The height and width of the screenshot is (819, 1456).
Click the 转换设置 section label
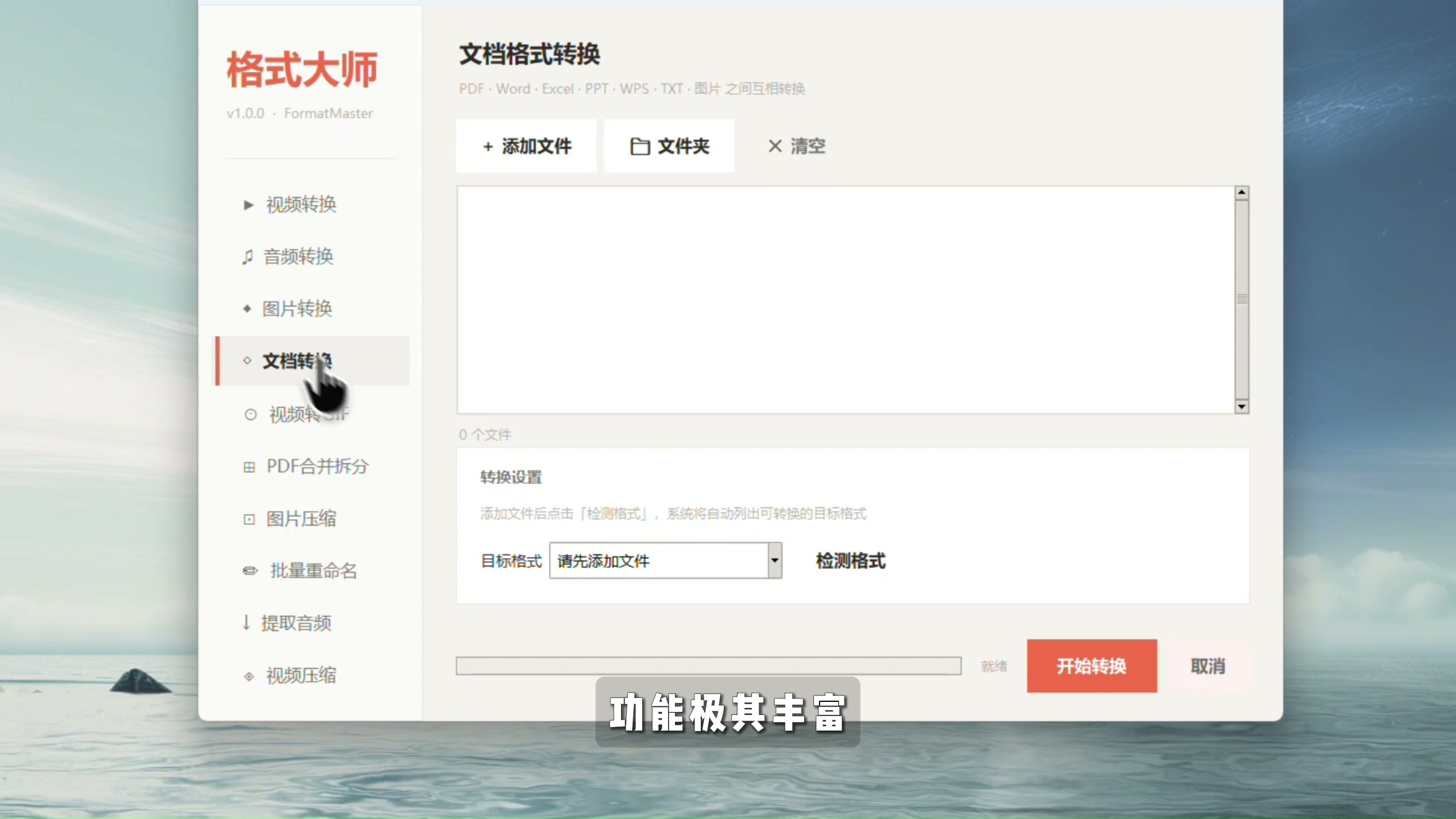coord(511,477)
